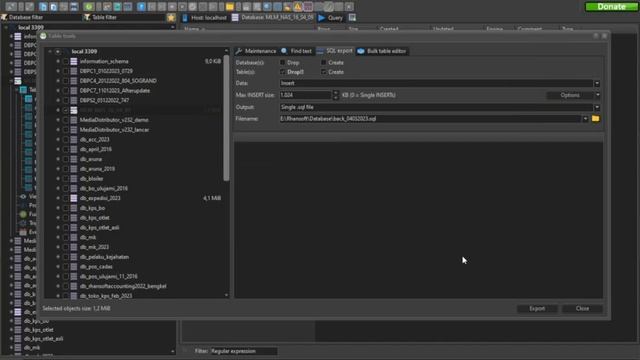Click the MediaDistributor_v232_demo database icon

pos(74,120)
